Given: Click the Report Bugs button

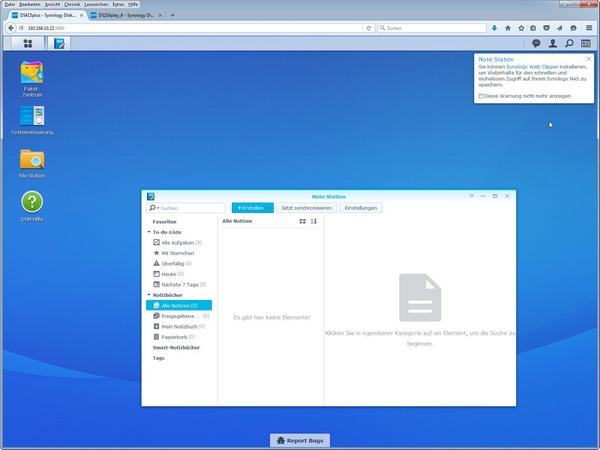Looking at the screenshot, I should 300,440.
